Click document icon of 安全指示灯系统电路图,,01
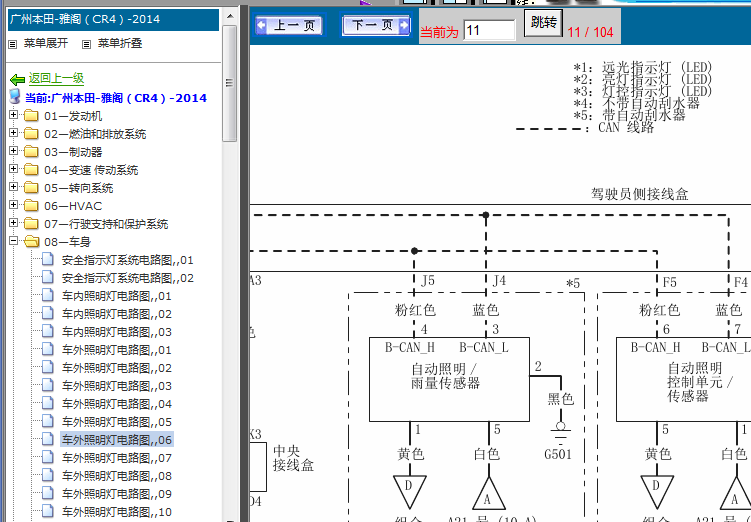The height and width of the screenshot is (522, 751). click(x=47, y=259)
